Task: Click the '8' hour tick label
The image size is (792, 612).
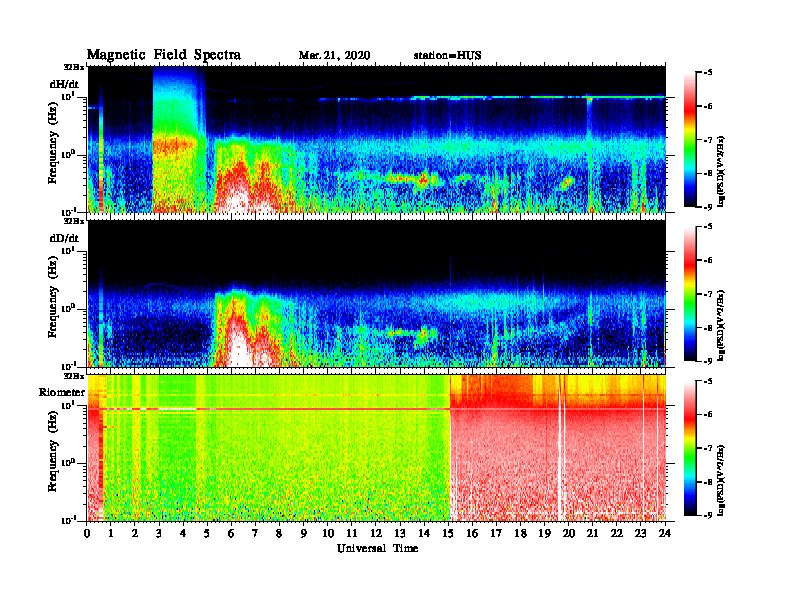Action: [x=279, y=534]
